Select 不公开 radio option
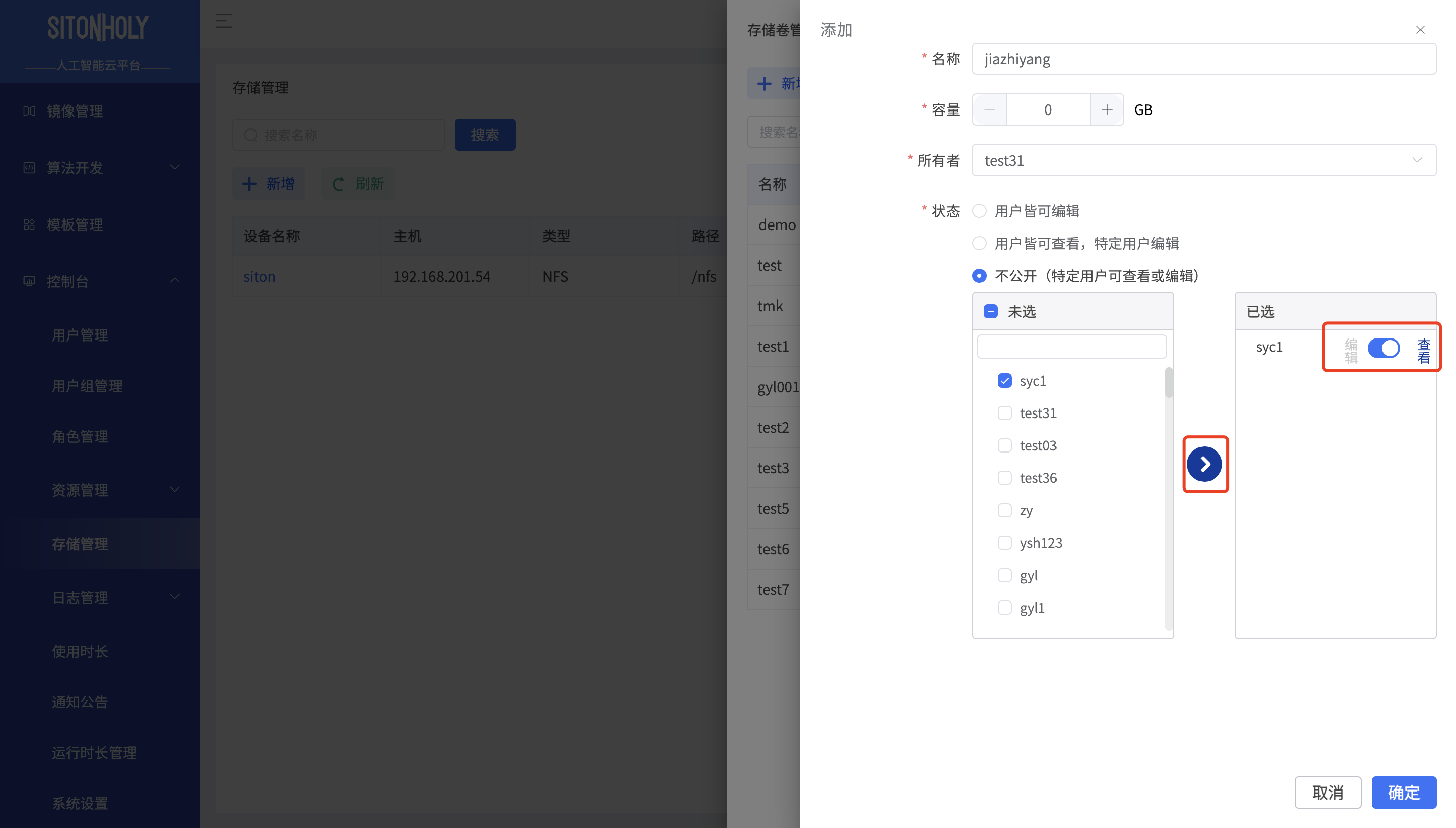The image size is (1456, 828). (x=979, y=276)
